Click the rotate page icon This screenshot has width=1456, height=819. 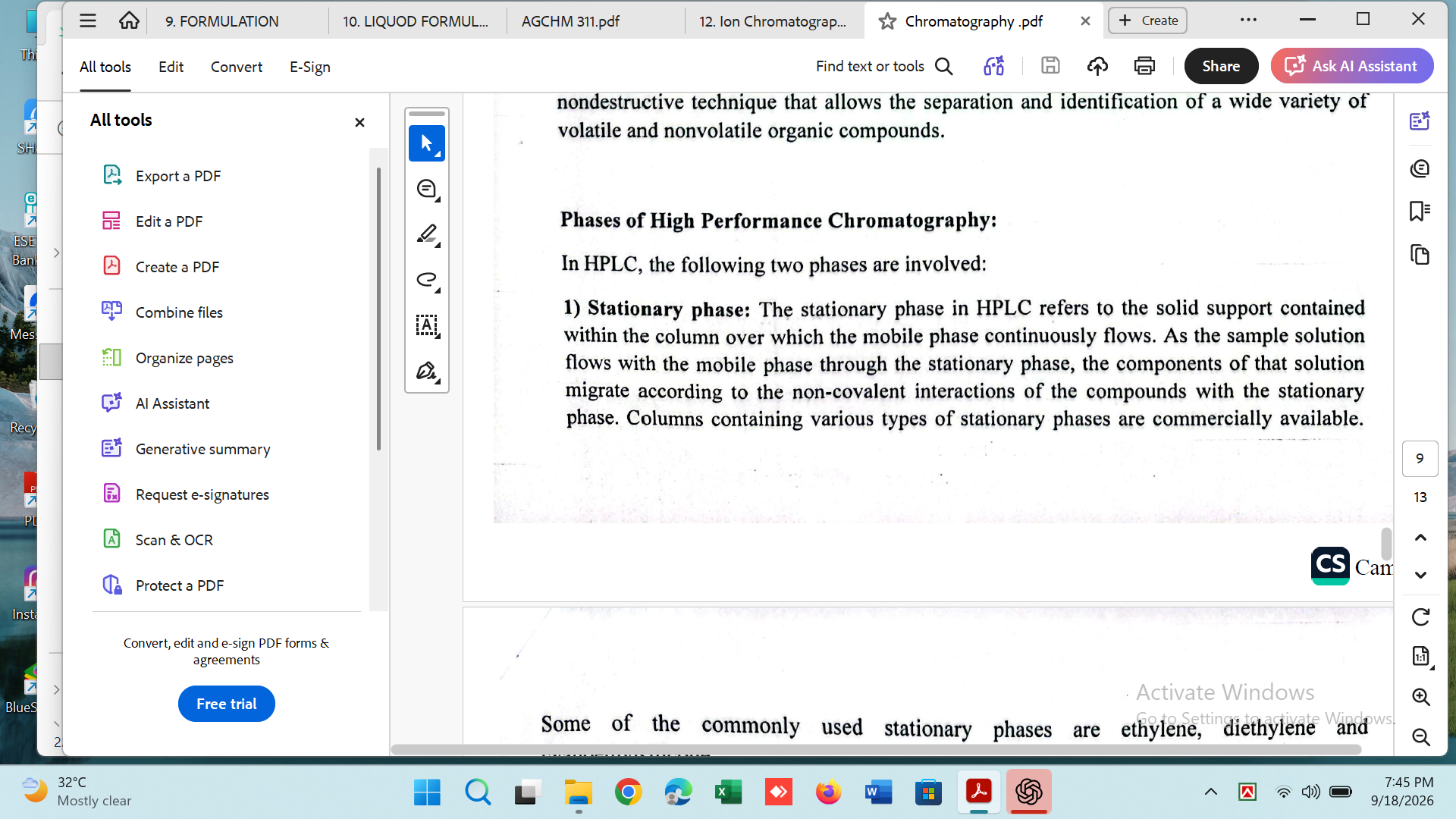coord(1420,617)
